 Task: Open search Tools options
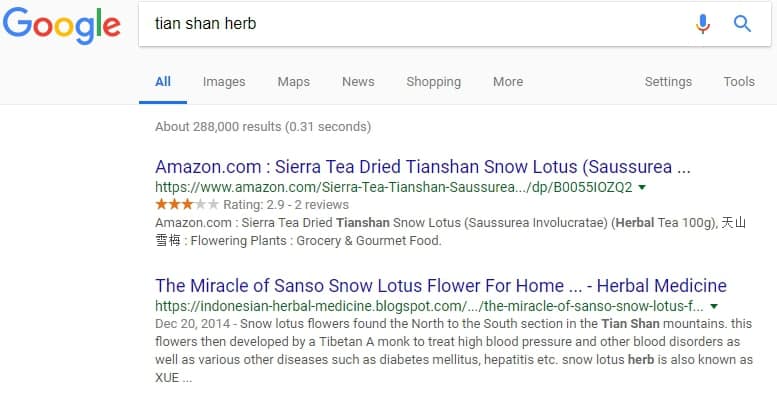(x=739, y=82)
